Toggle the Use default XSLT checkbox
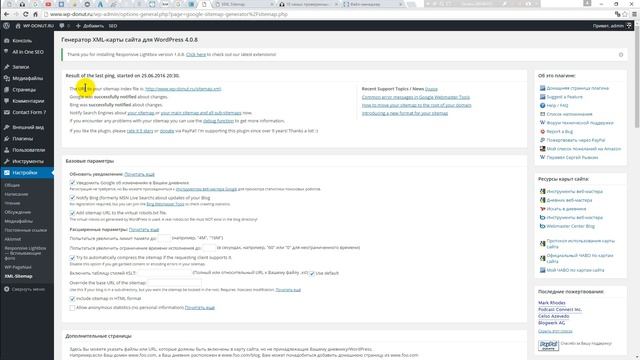This screenshot has width=640, height=360. coord(312,273)
